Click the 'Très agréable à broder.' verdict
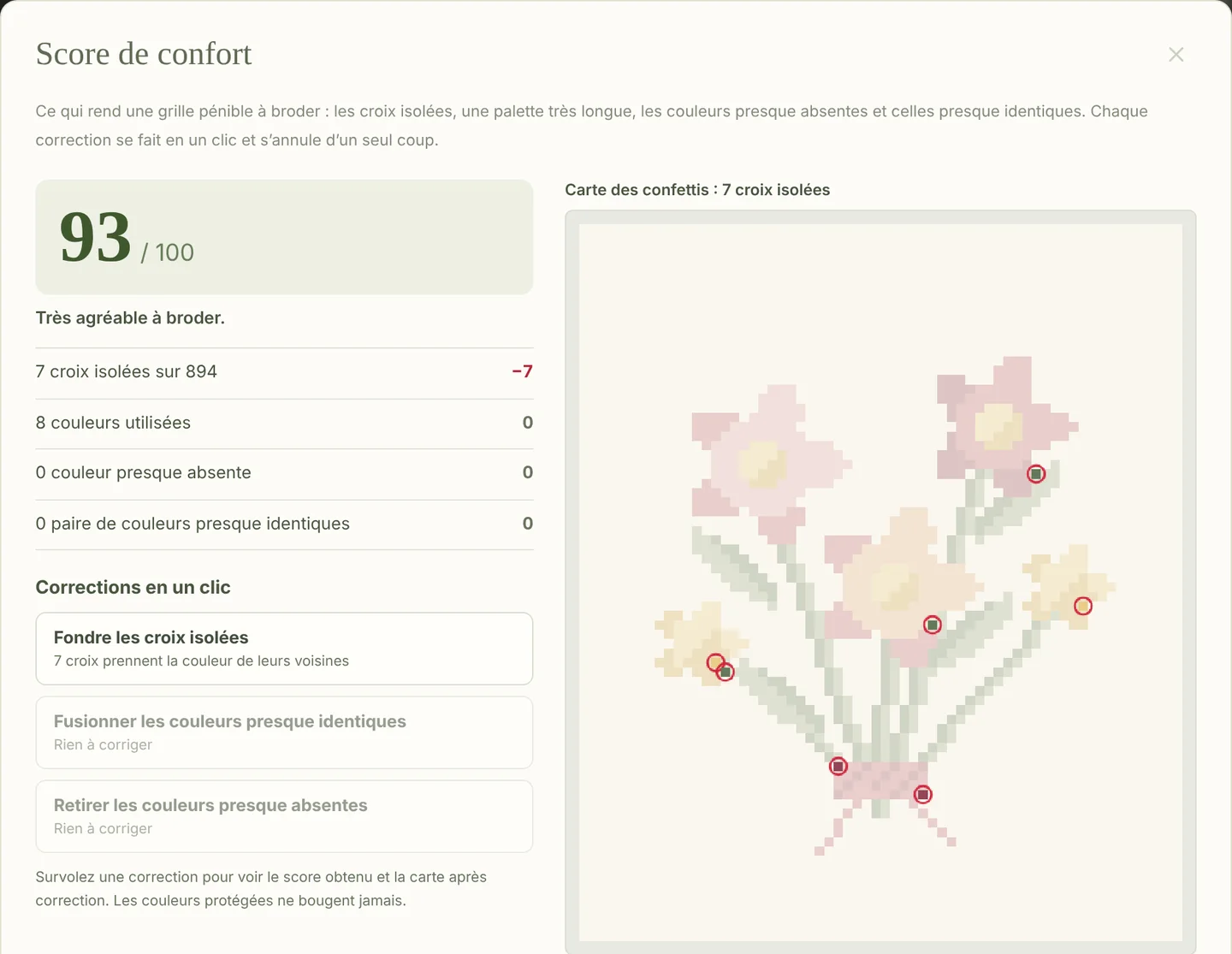Screen dimensions: 1232x954 point(130,318)
